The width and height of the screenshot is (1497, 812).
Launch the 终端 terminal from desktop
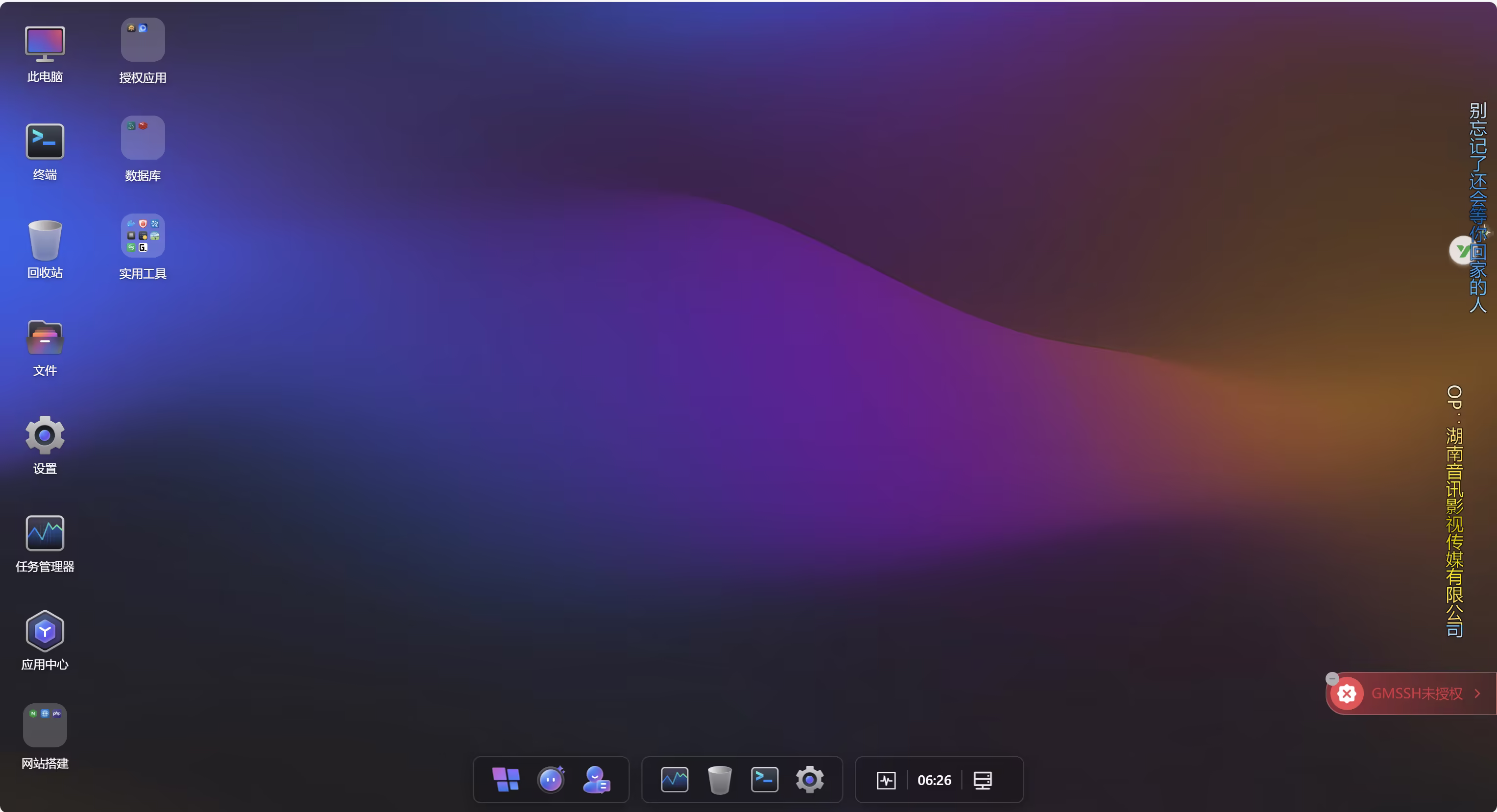pyautogui.click(x=45, y=141)
